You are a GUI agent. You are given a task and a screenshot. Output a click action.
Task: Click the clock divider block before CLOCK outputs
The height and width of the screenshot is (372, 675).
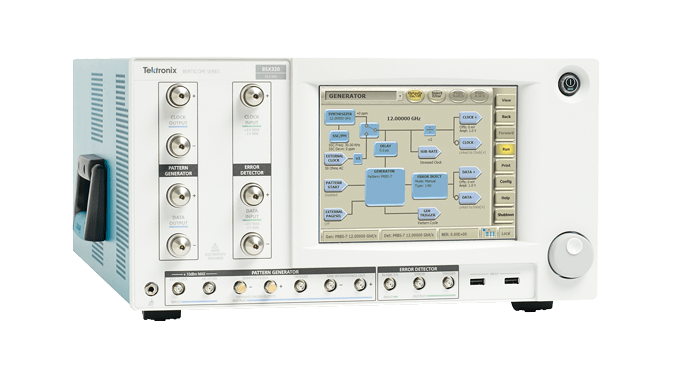click(430, 130)
